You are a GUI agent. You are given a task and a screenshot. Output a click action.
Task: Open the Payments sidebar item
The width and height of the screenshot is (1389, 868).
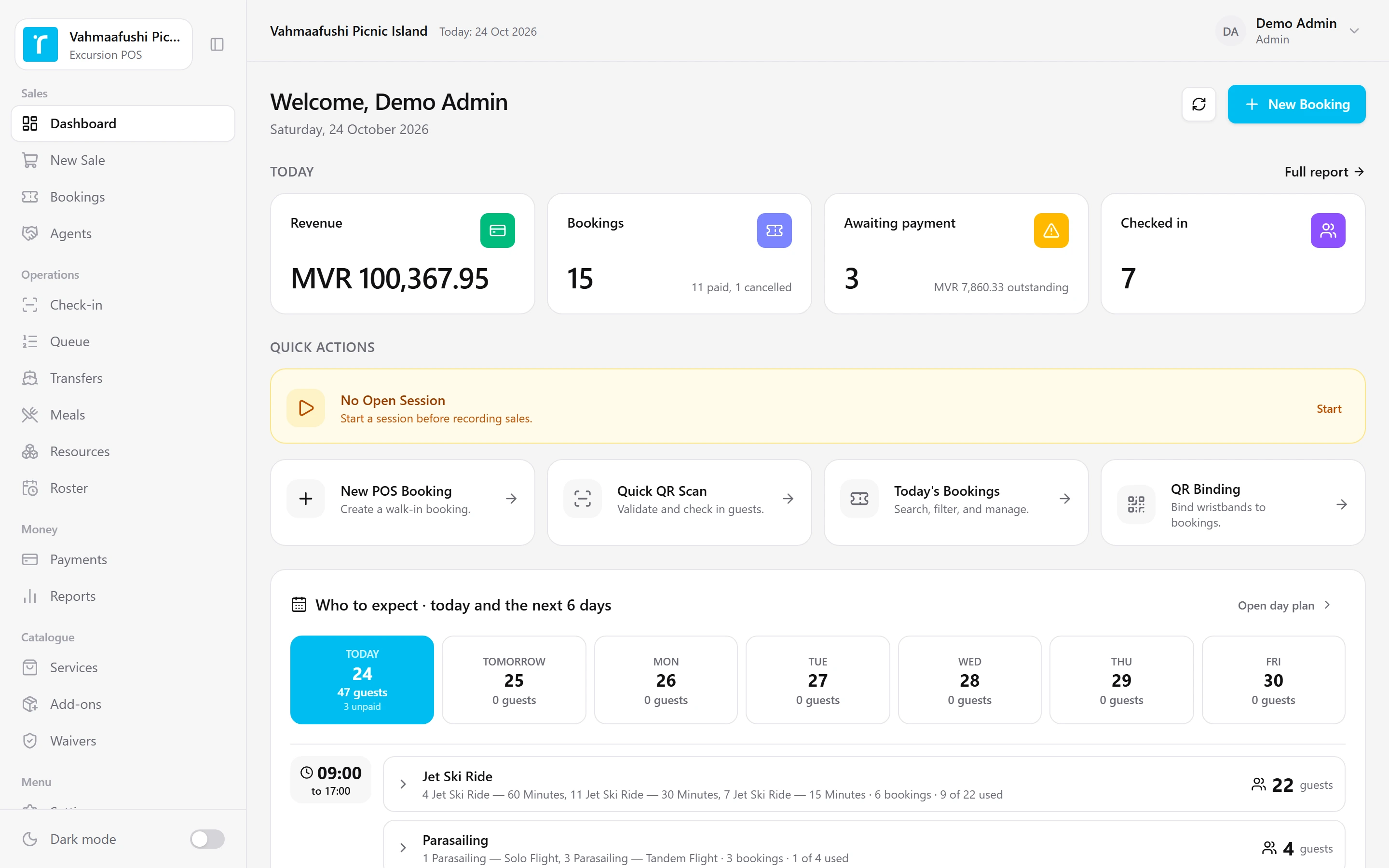click(x=123, y=560)
